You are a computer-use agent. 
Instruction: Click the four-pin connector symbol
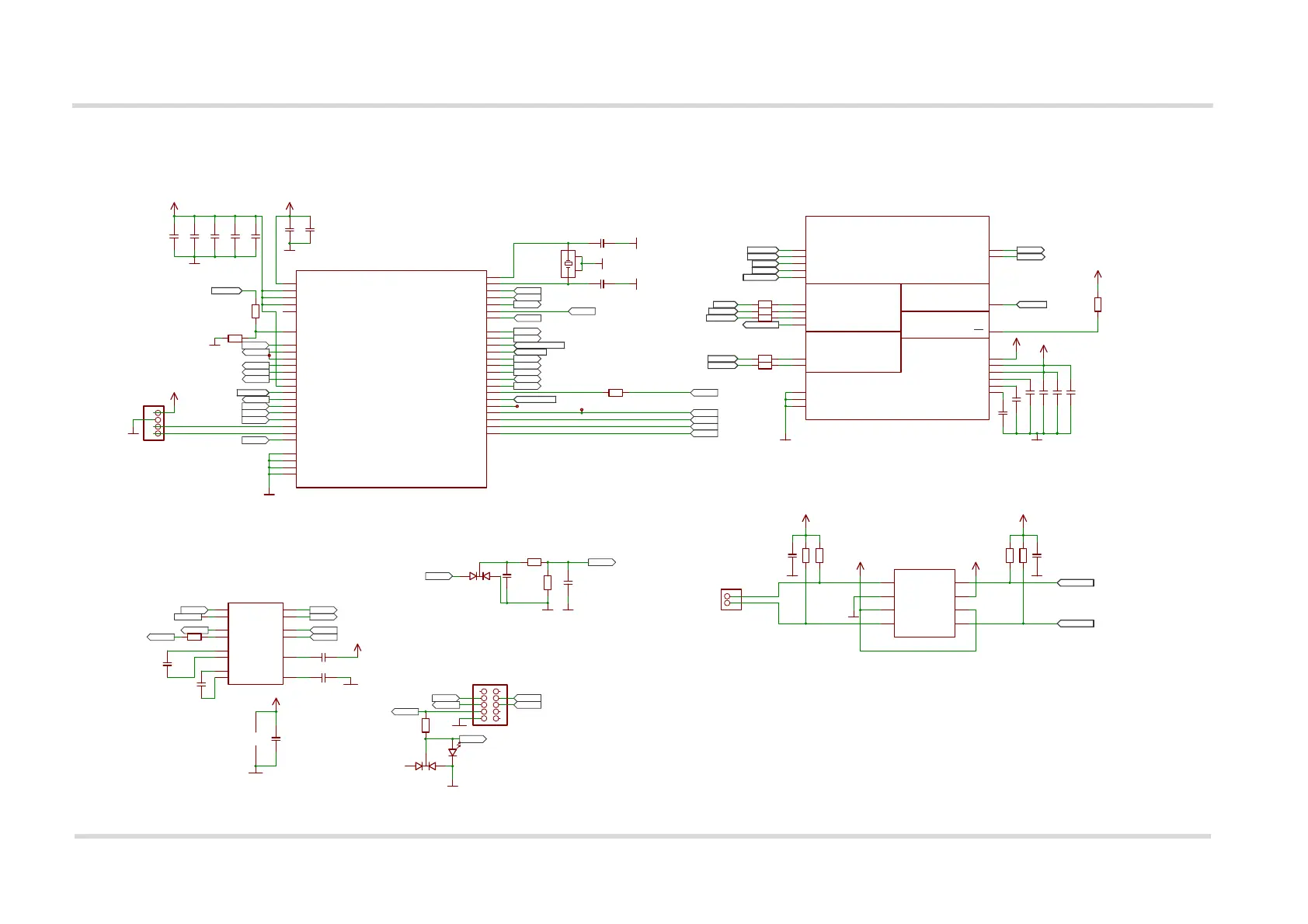pyautogui.click(x=154, y=423)
